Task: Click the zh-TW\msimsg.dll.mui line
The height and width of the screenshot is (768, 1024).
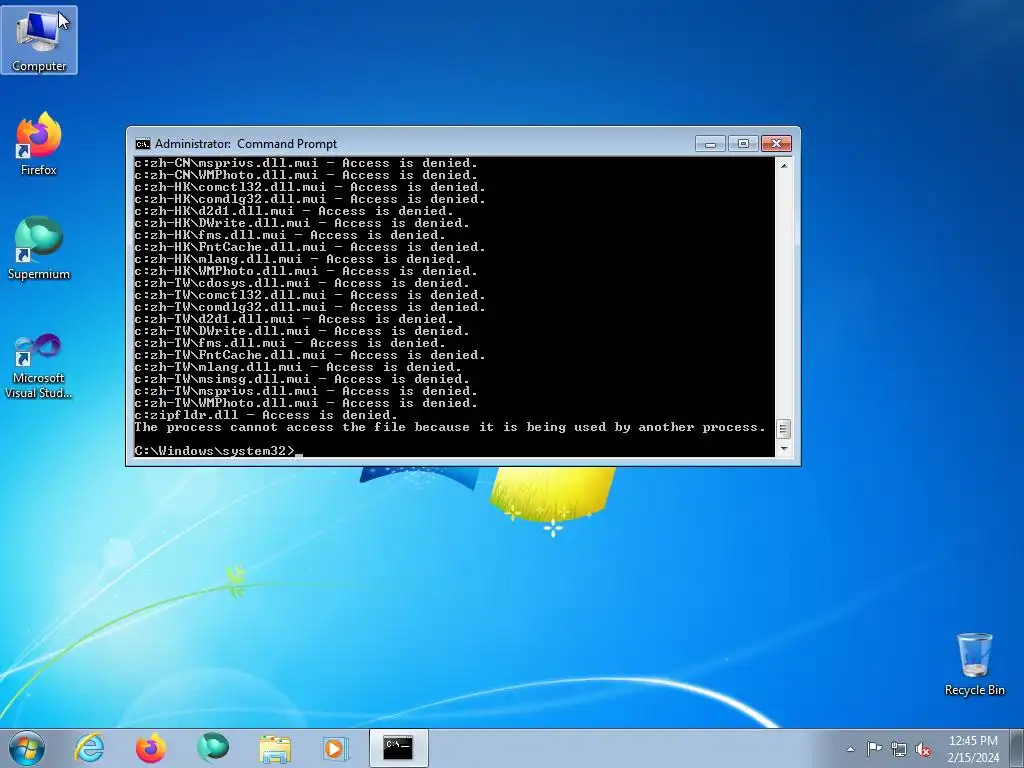Action: click(302, 379)
